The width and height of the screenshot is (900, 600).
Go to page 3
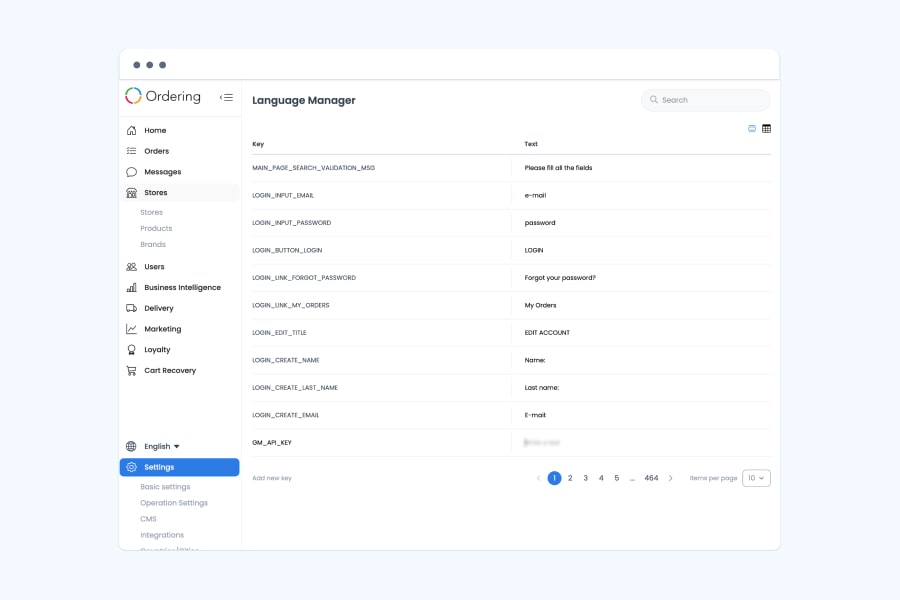click(585, 478)
